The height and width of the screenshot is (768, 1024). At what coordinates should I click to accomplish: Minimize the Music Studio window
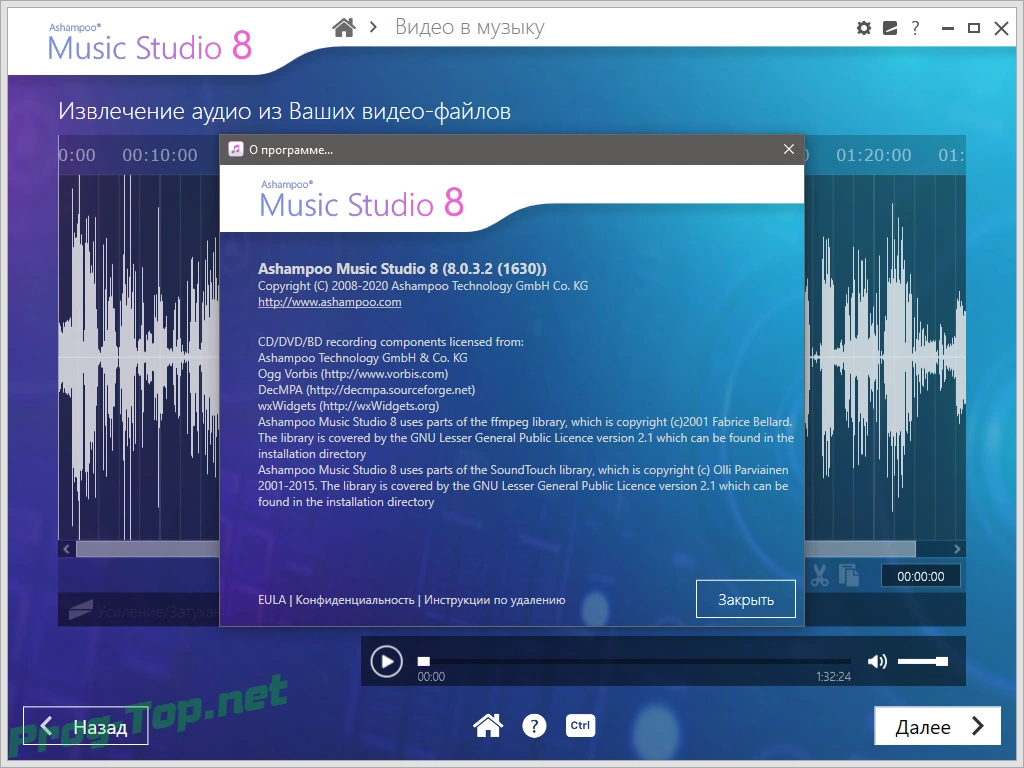coord(948,28)
